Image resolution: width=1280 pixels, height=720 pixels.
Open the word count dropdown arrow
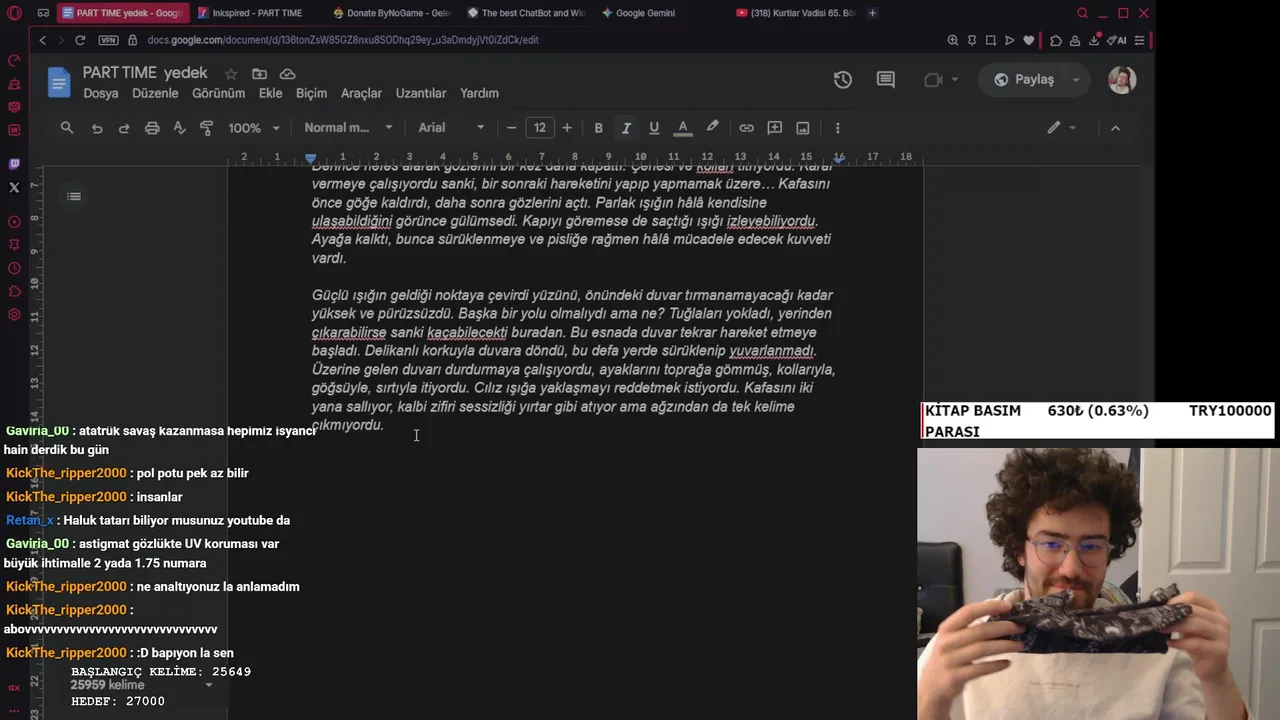209,685
